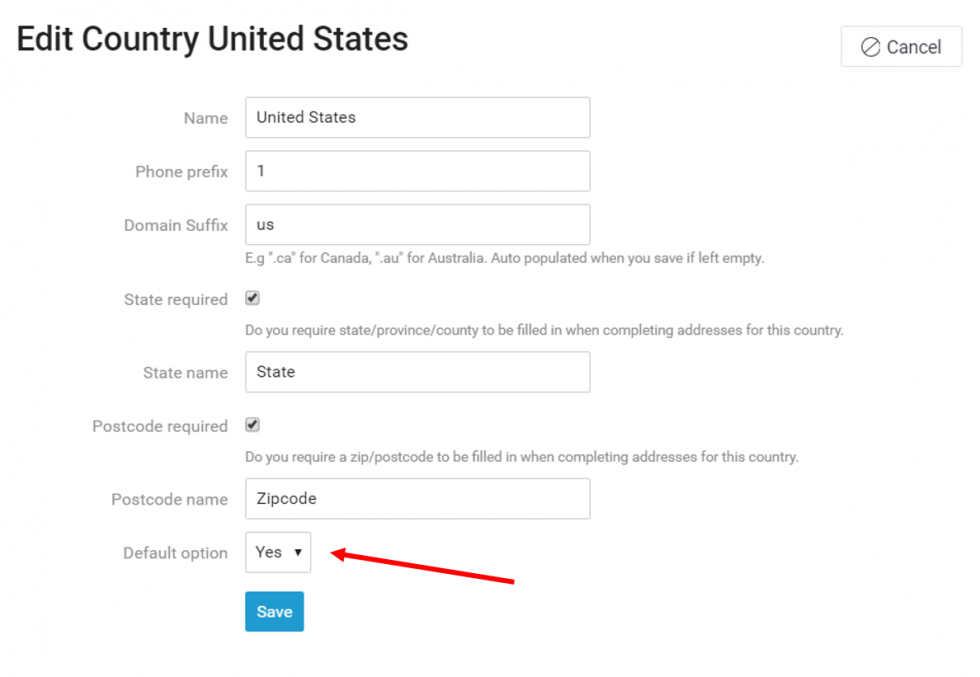Click the 'us' domain suffix value
This screenshot has width=980, height=677.
point(264,224)
